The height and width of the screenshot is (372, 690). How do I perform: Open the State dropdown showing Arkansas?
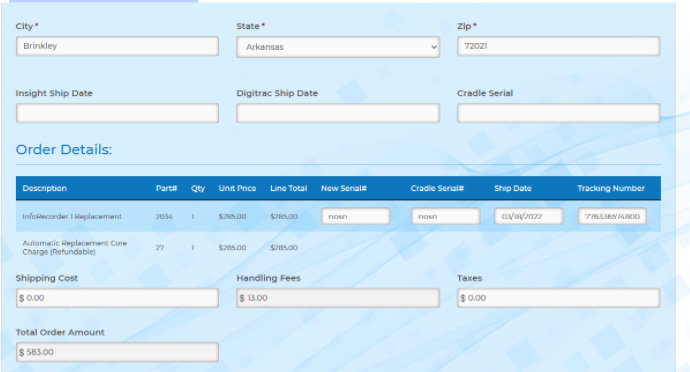[x=338, y=47]
